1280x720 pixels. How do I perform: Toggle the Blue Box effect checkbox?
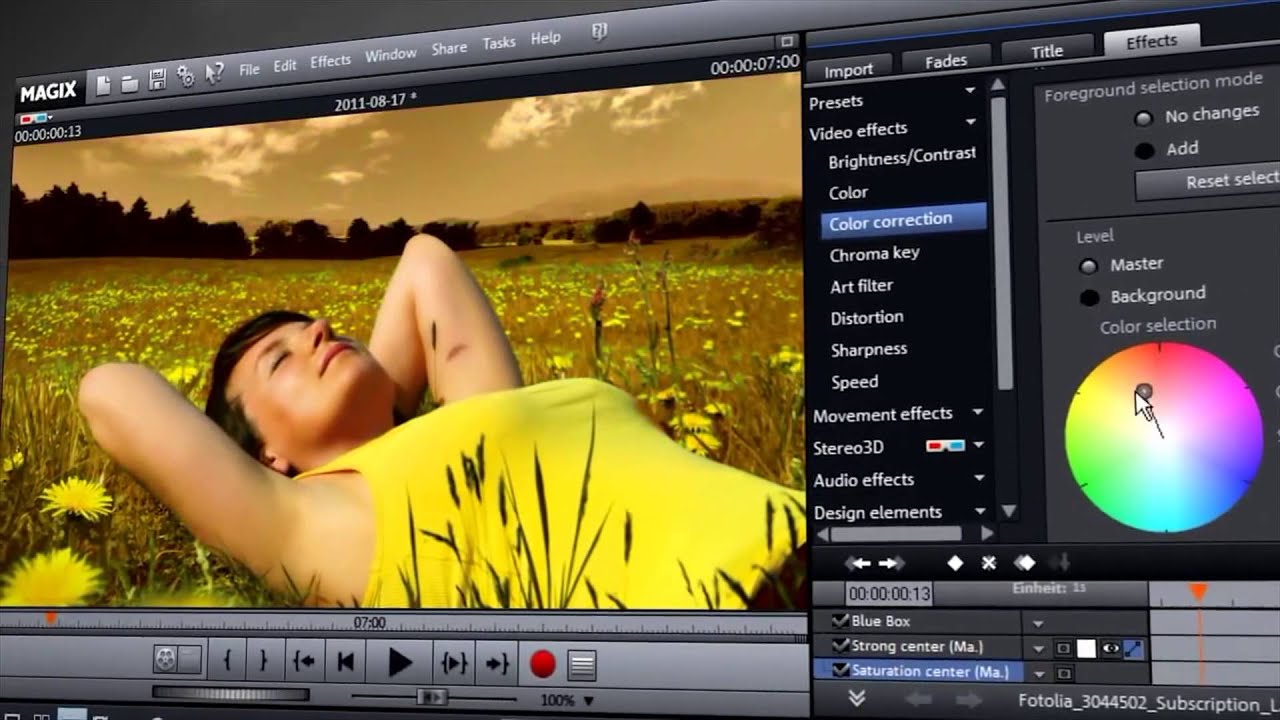tap(840, 621)
